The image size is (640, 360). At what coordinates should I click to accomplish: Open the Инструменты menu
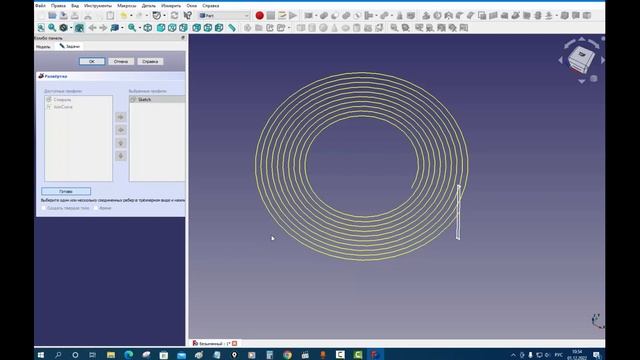[x=98, y=6]
